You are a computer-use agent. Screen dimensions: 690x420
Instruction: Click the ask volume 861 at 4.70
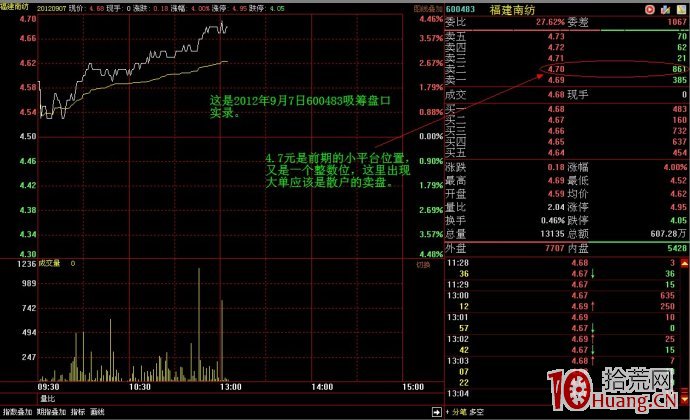[679, 69]
